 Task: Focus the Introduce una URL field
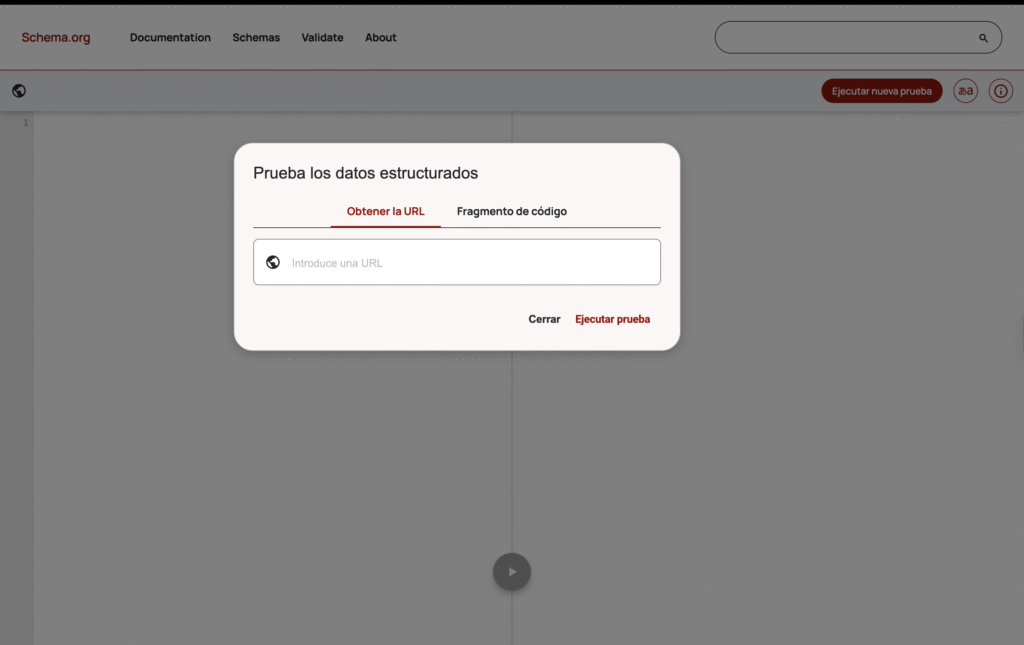pos(470,263)
